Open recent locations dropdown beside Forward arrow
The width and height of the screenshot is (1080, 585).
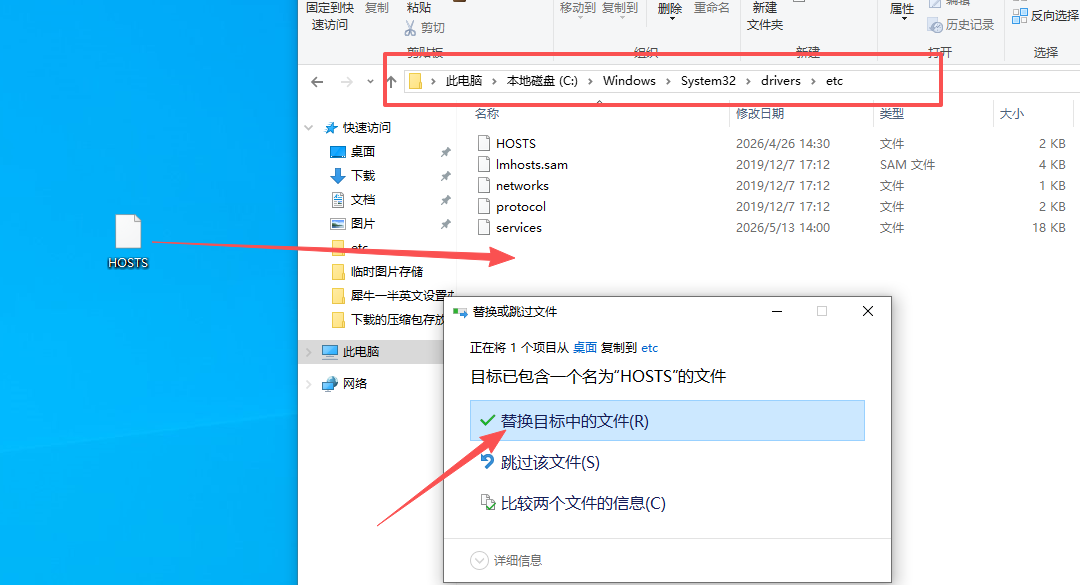370,81
